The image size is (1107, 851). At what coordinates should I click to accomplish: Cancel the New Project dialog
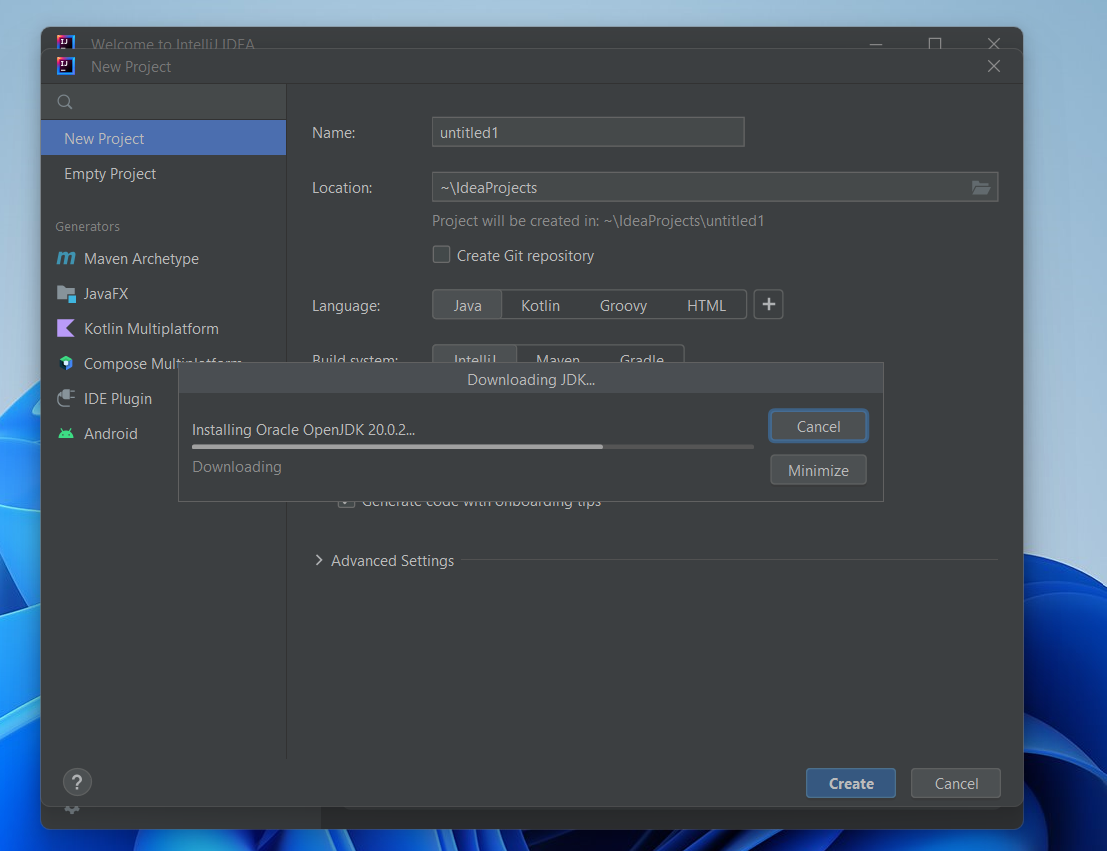click(x=956, y=783)
